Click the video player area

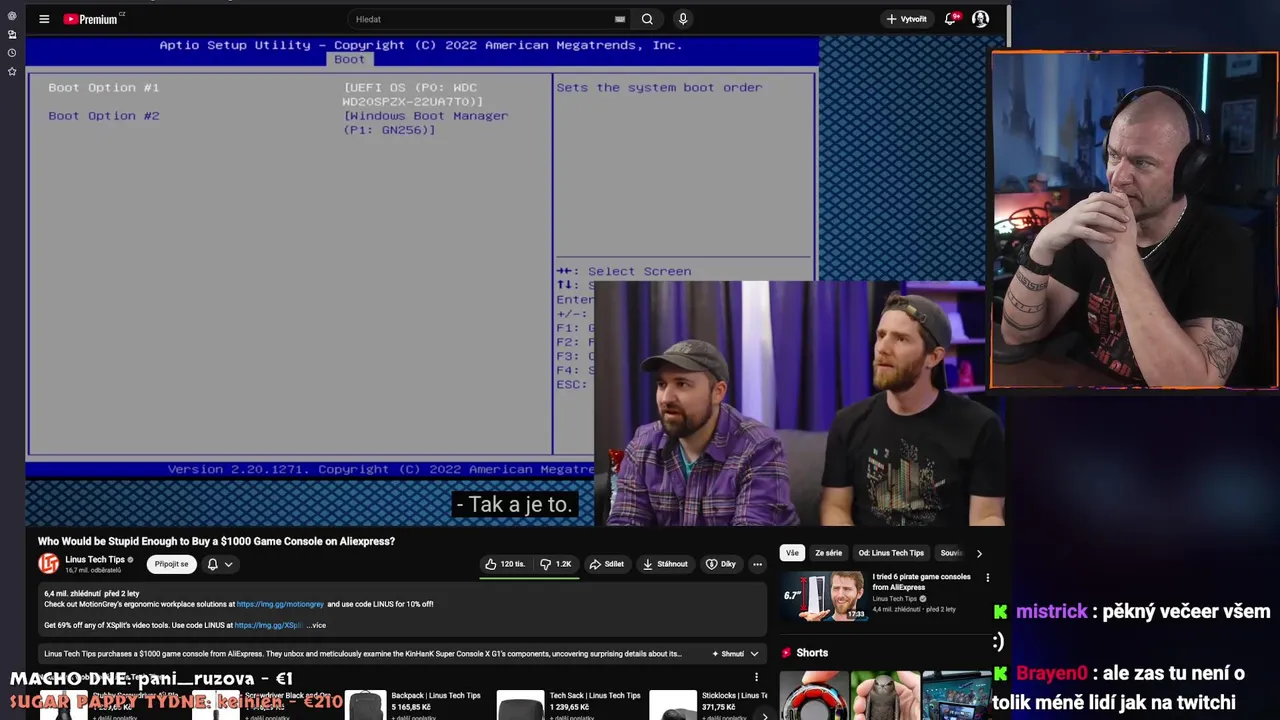(514, 280)
